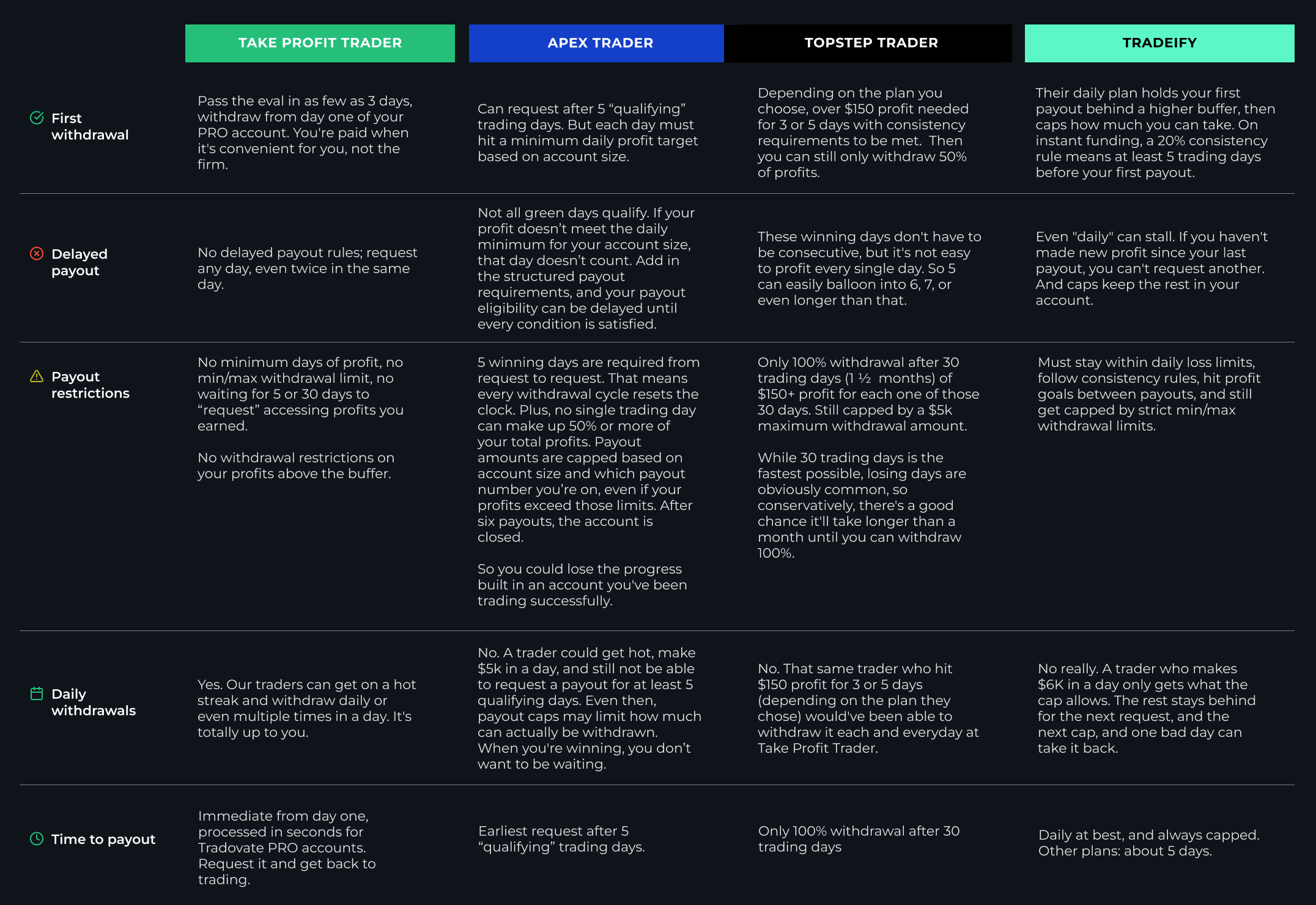Click the Payout restrictions row label
1316x905 pixels.
91,385
